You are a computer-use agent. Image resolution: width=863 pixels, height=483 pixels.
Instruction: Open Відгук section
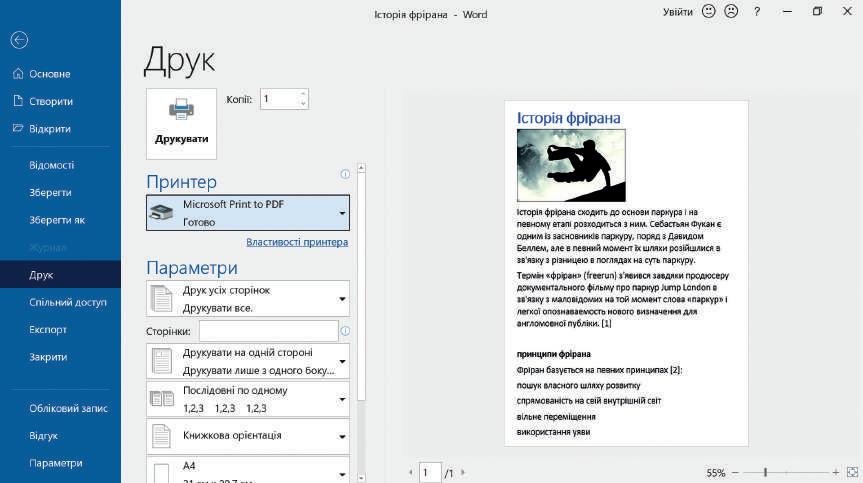pos(43,436)
